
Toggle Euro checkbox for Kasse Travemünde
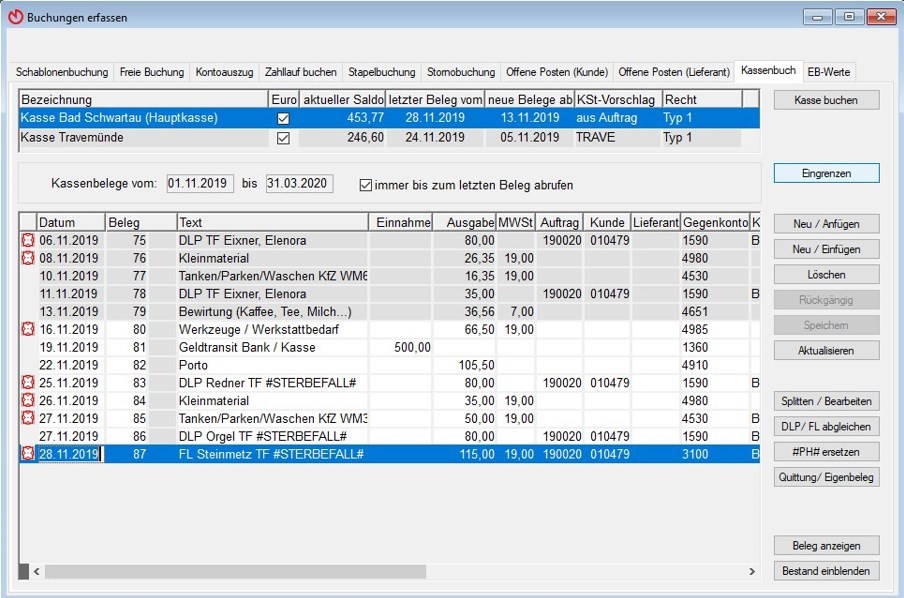coord(283,138)
